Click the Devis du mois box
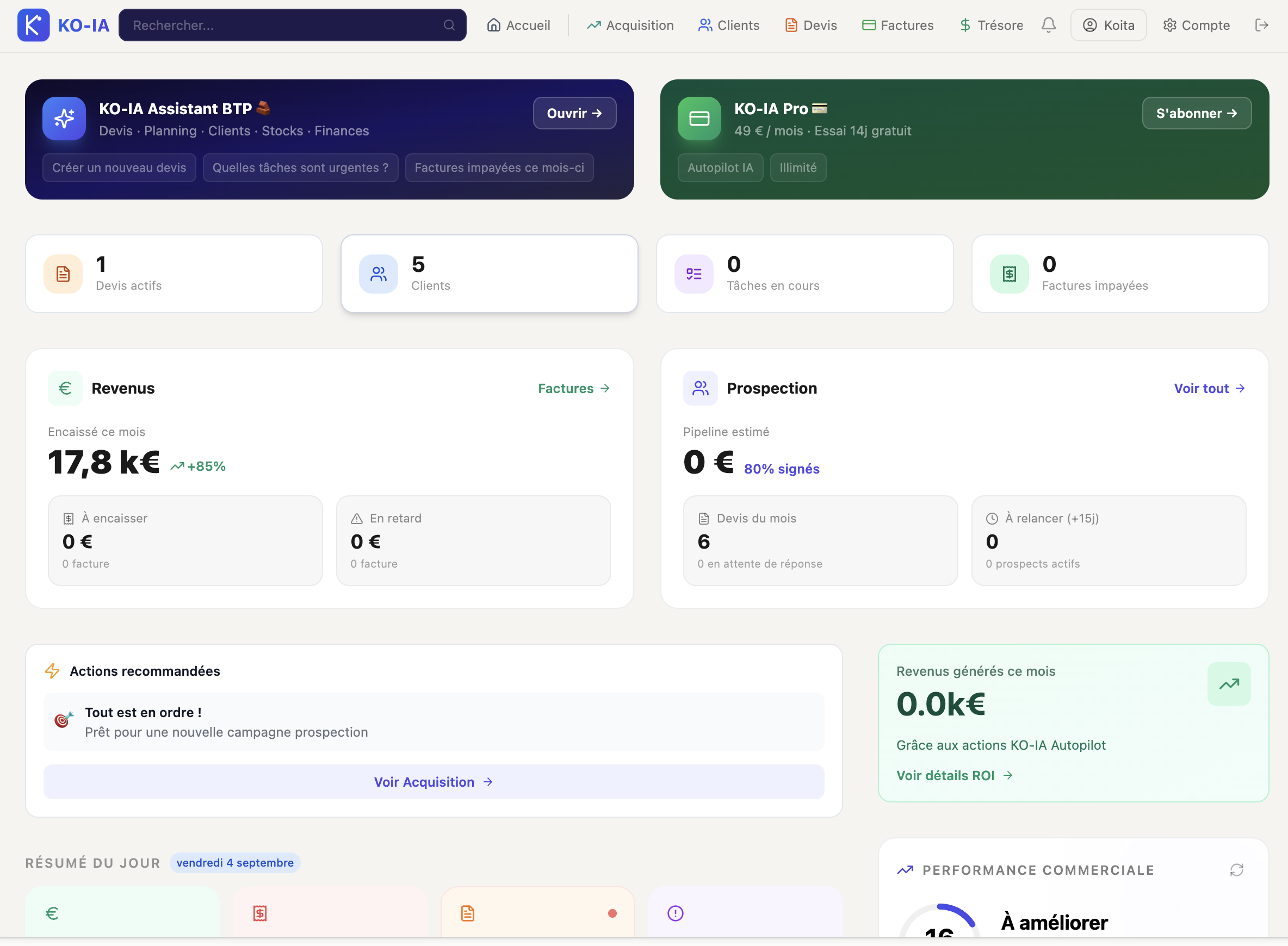 click(820, 540)
